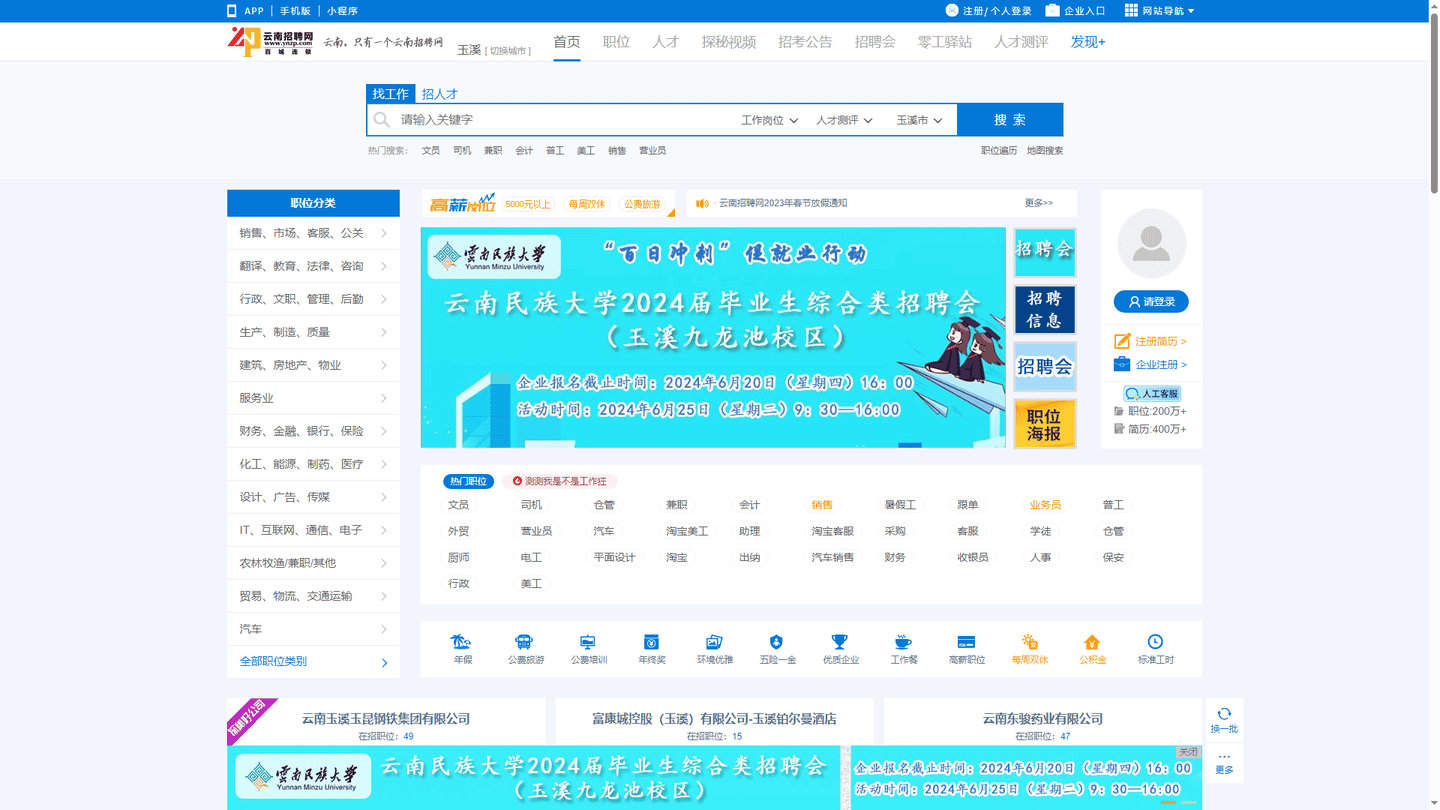Click the 五险一金 shield icon

777,642
